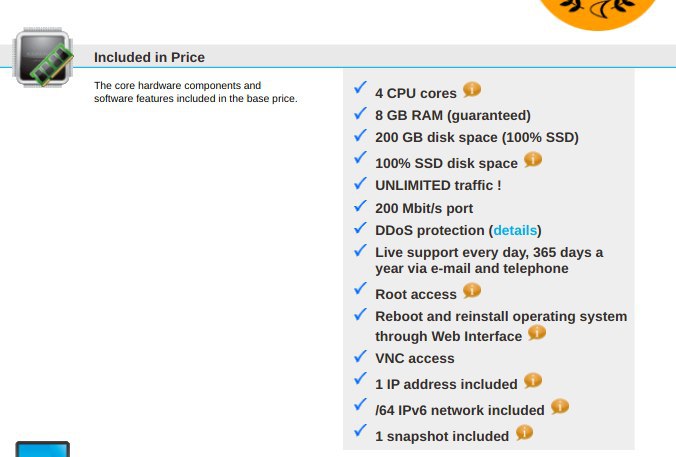Click checkmark beside 8 GB RAM (guaranteed)
676x457 pixels.
tap(360, 113)
